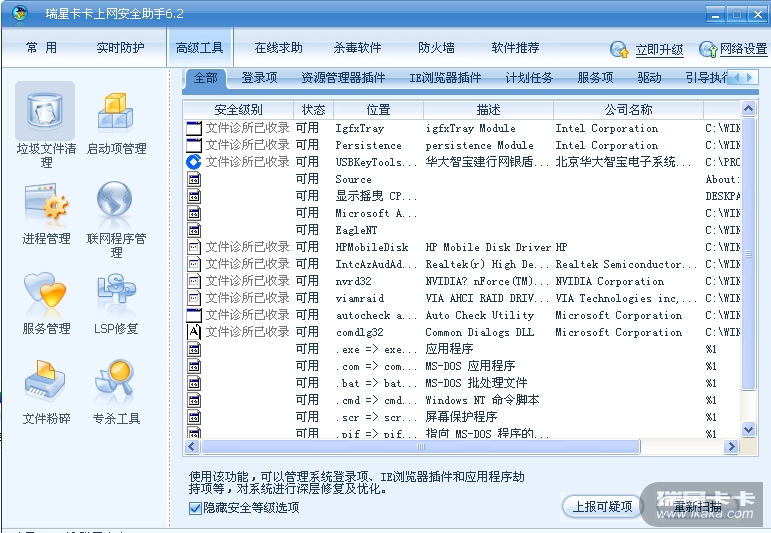Switch to 软件推荐 main tab
This screenshot has height=533, width=771.
(x=515, y=48)
